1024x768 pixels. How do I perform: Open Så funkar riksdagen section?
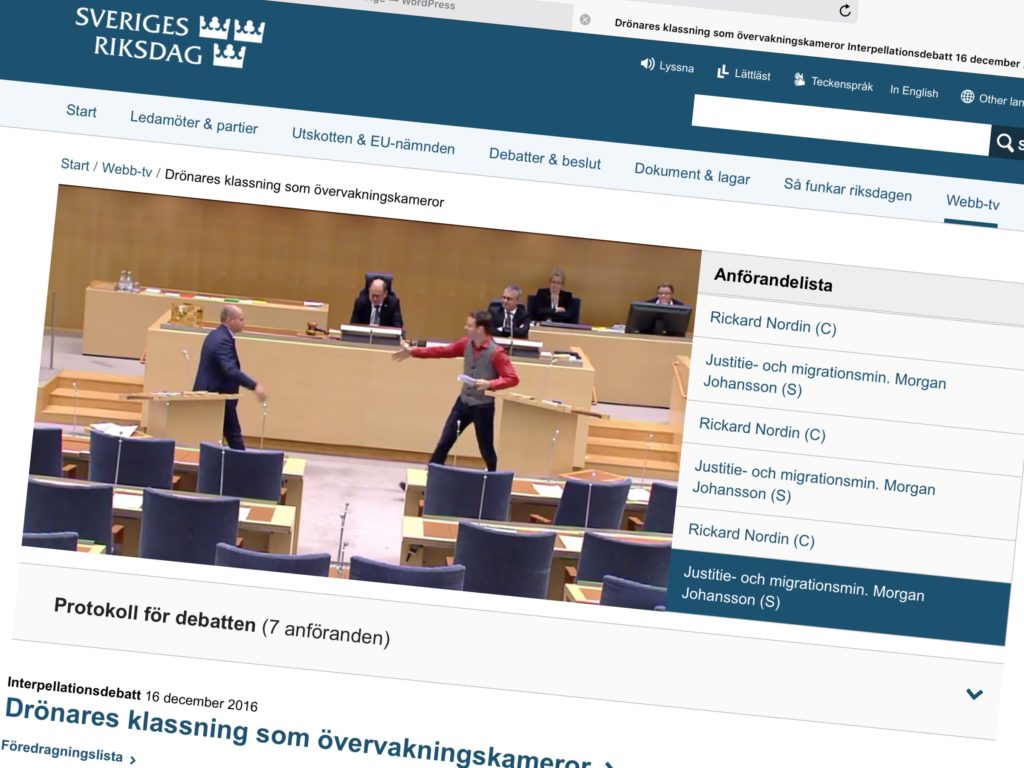tap(848, 189)
